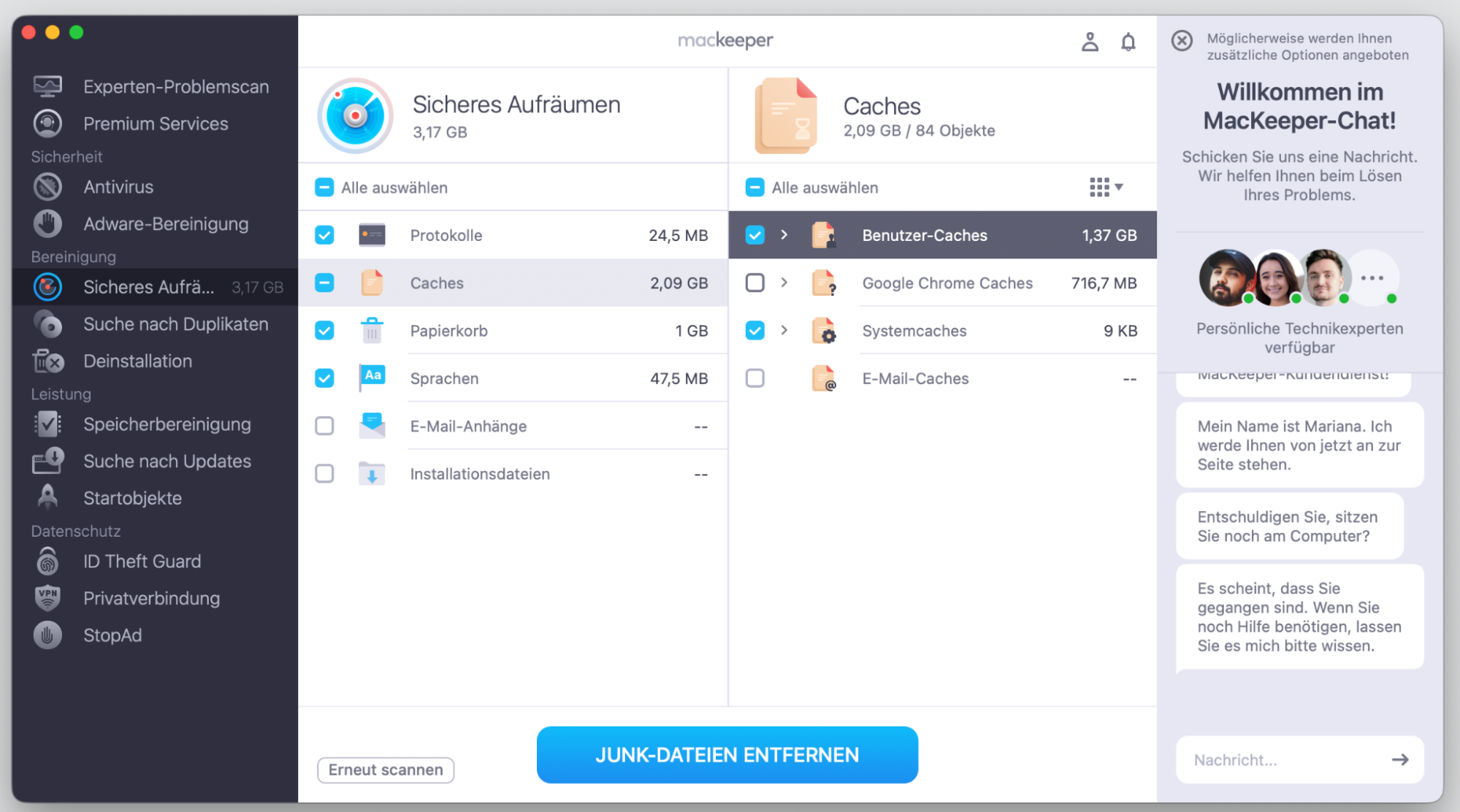Viewport: 1460px width, 812px height.
Task: Expand the Google Chrome Caches chevron
Action: (784, 283)
